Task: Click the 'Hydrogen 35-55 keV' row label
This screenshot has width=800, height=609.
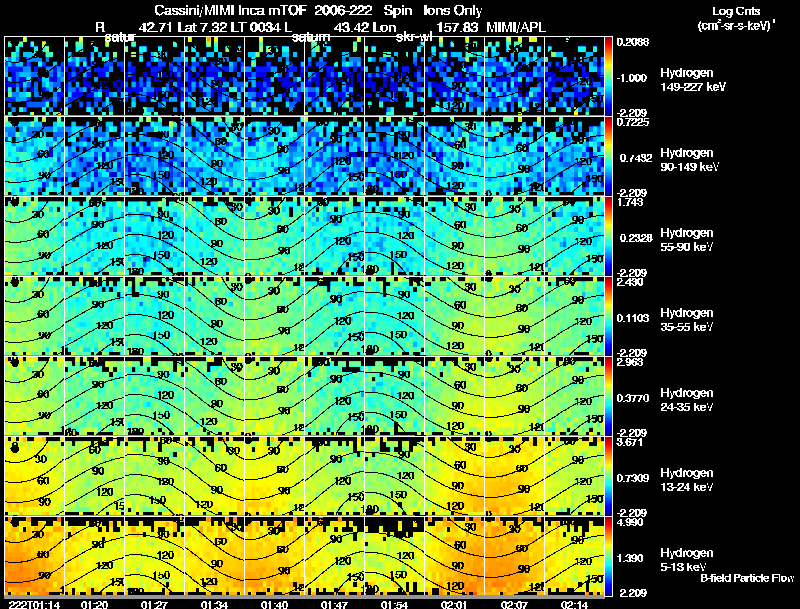Action: [687, 320]
